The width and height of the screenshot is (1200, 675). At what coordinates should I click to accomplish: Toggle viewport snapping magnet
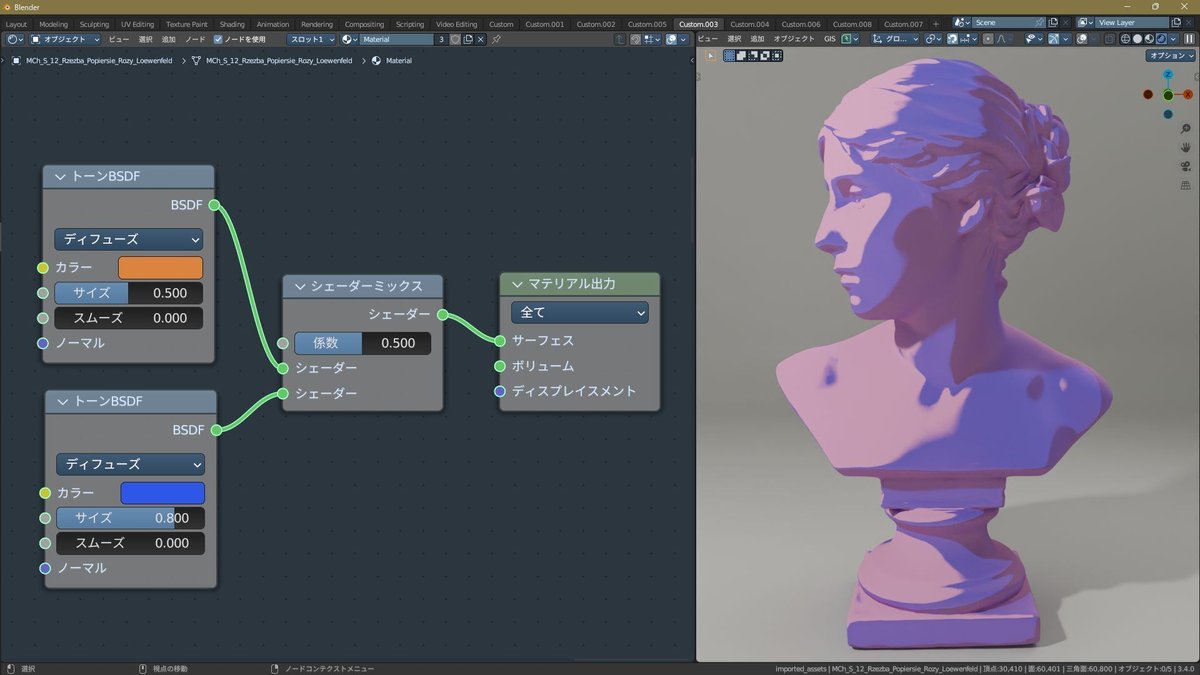(x=952, y=39)
